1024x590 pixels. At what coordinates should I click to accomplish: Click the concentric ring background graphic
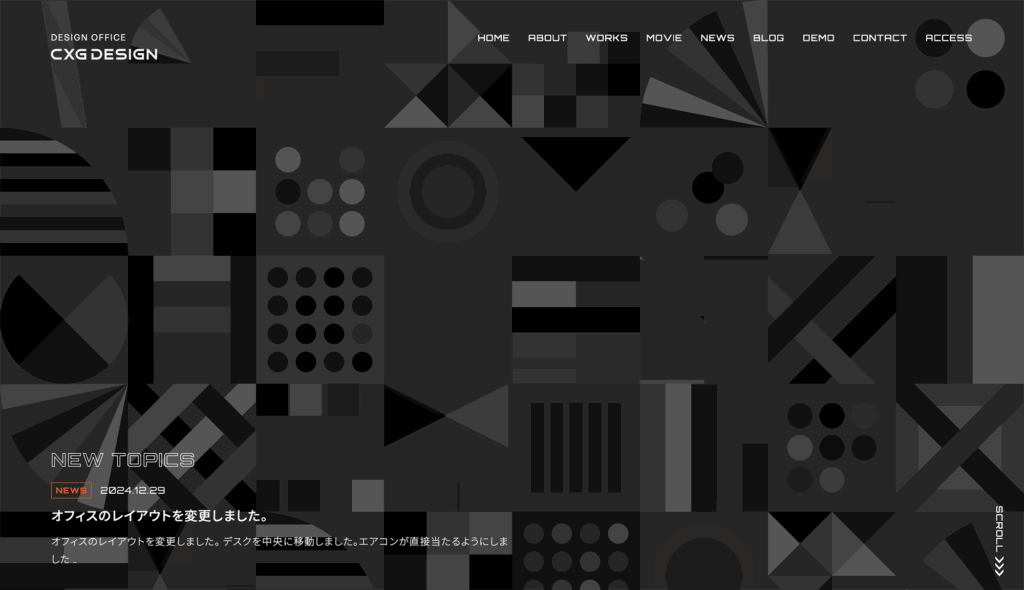click(x=447, y=191)
